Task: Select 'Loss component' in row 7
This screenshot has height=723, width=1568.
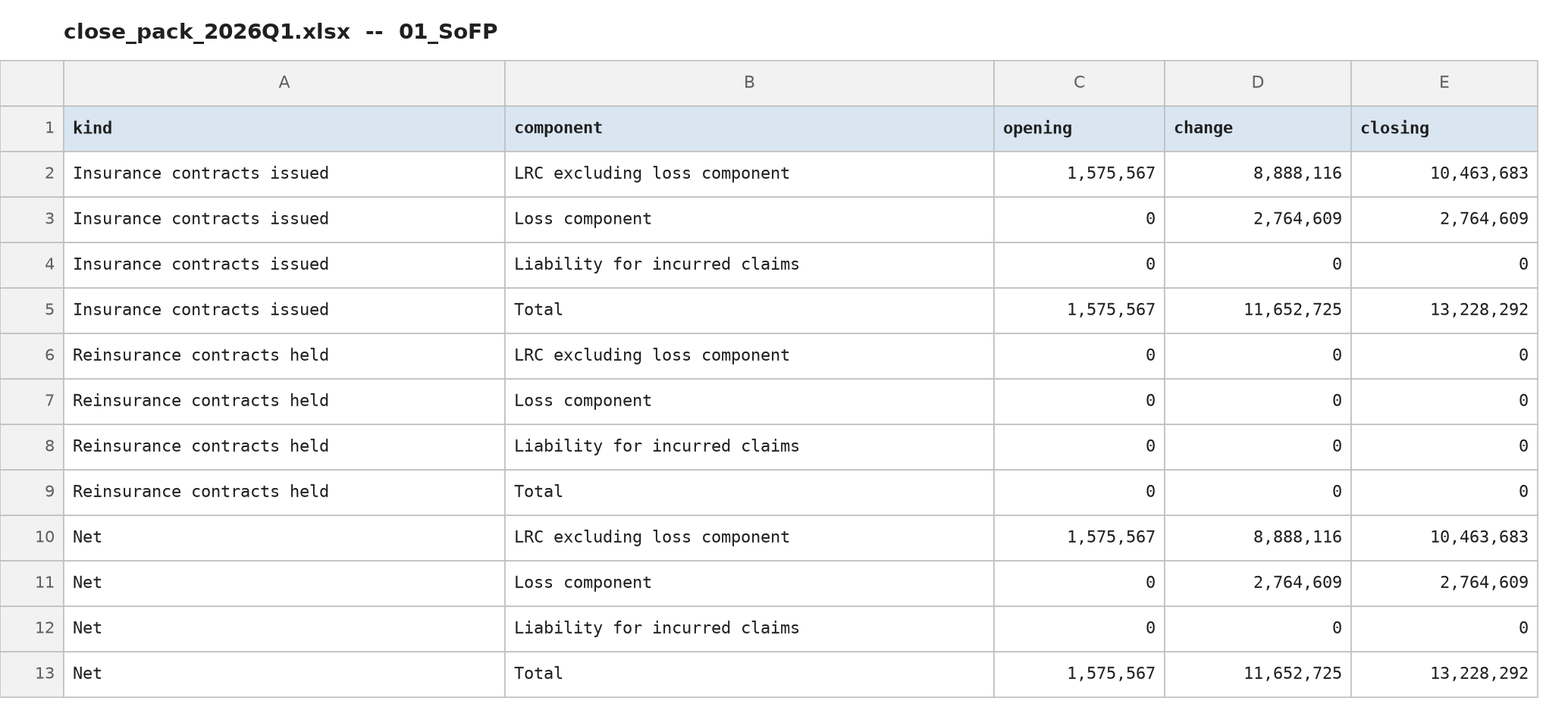Action: 749,402
